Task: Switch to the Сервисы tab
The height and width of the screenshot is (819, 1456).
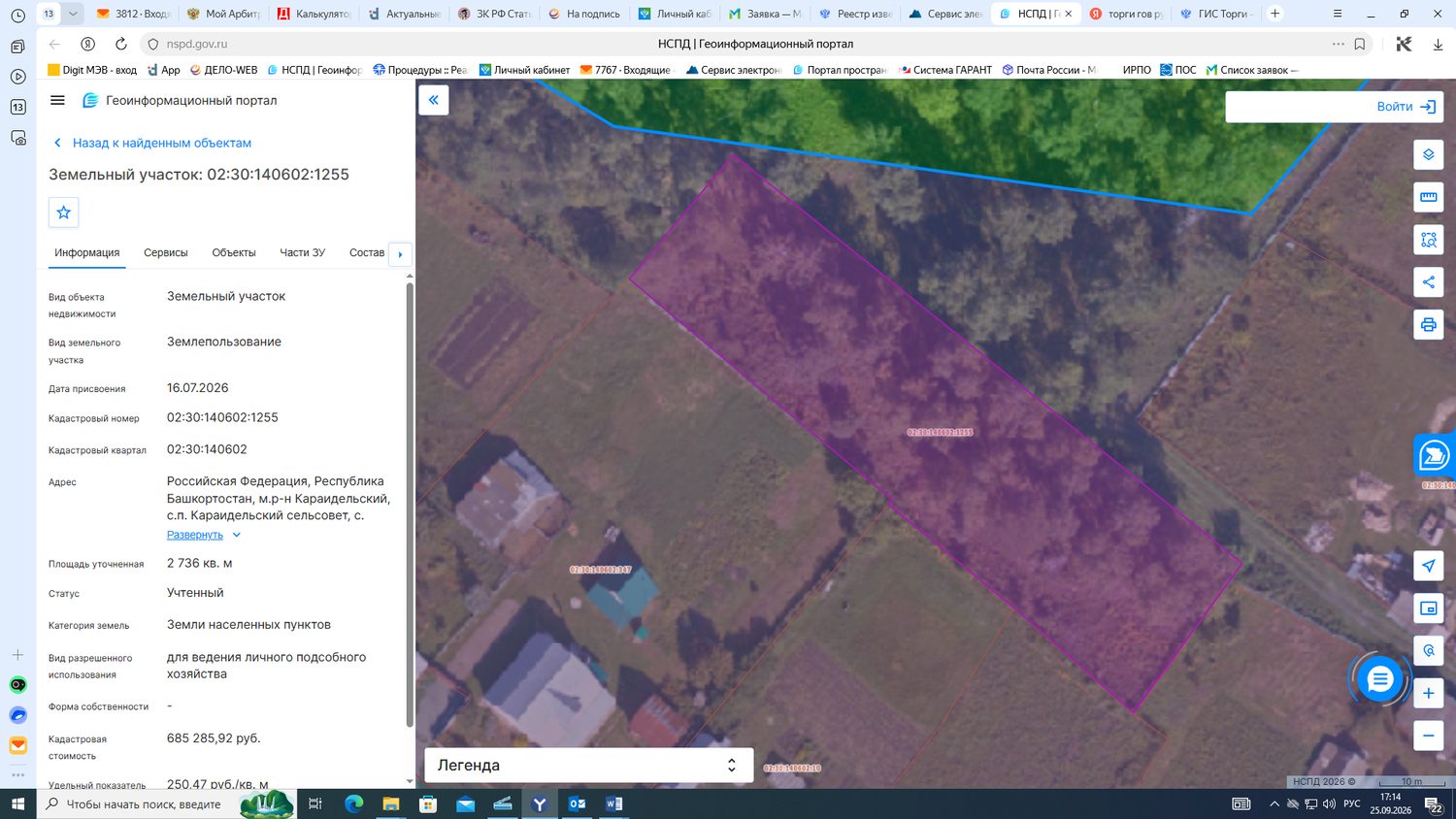Action: coord(166,252)
